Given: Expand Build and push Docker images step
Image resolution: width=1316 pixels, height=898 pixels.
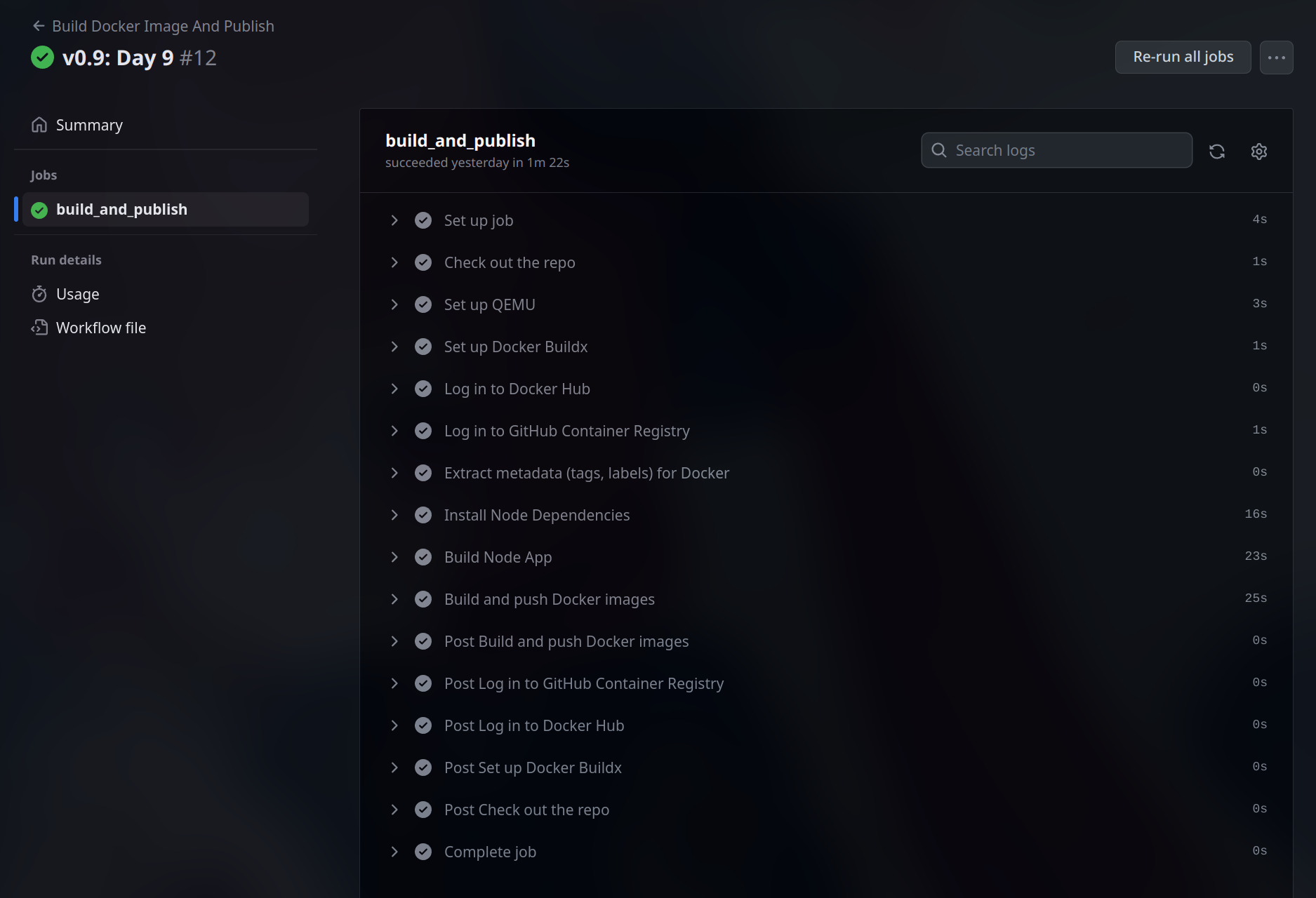Looking at the screenshot, I should click(x=394, y=599).
